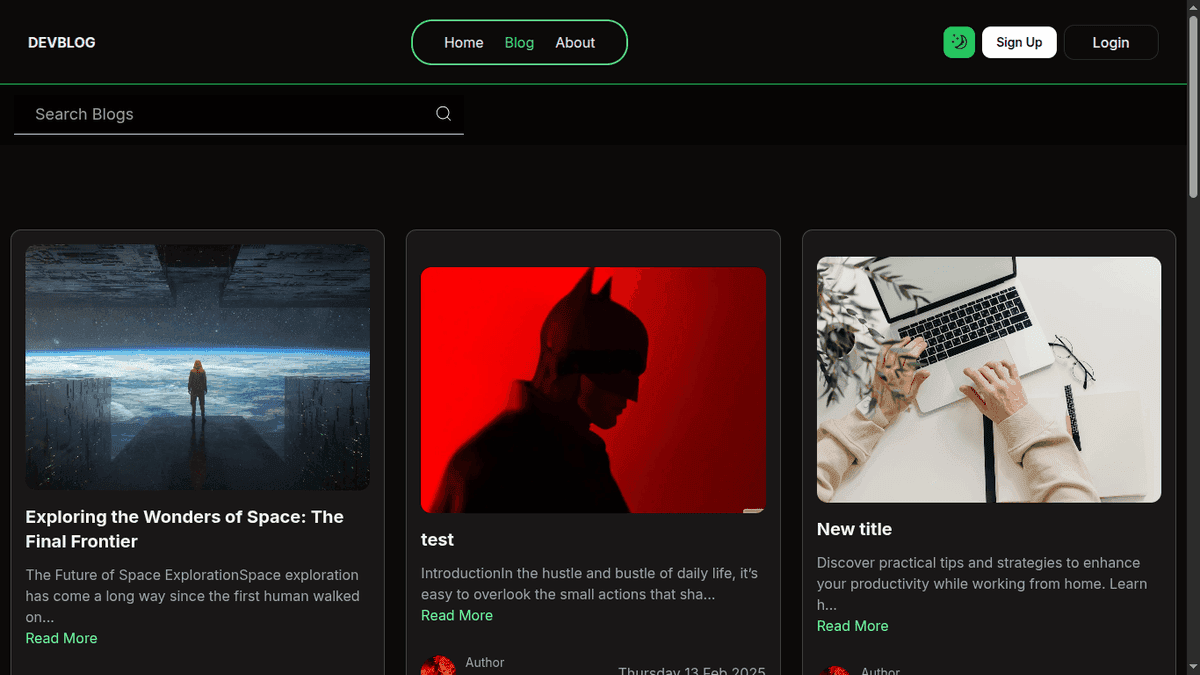The width and height of the screenshot is (1200, 675).
Task: Click the search magnifier icon
Action: coord(443,113)
